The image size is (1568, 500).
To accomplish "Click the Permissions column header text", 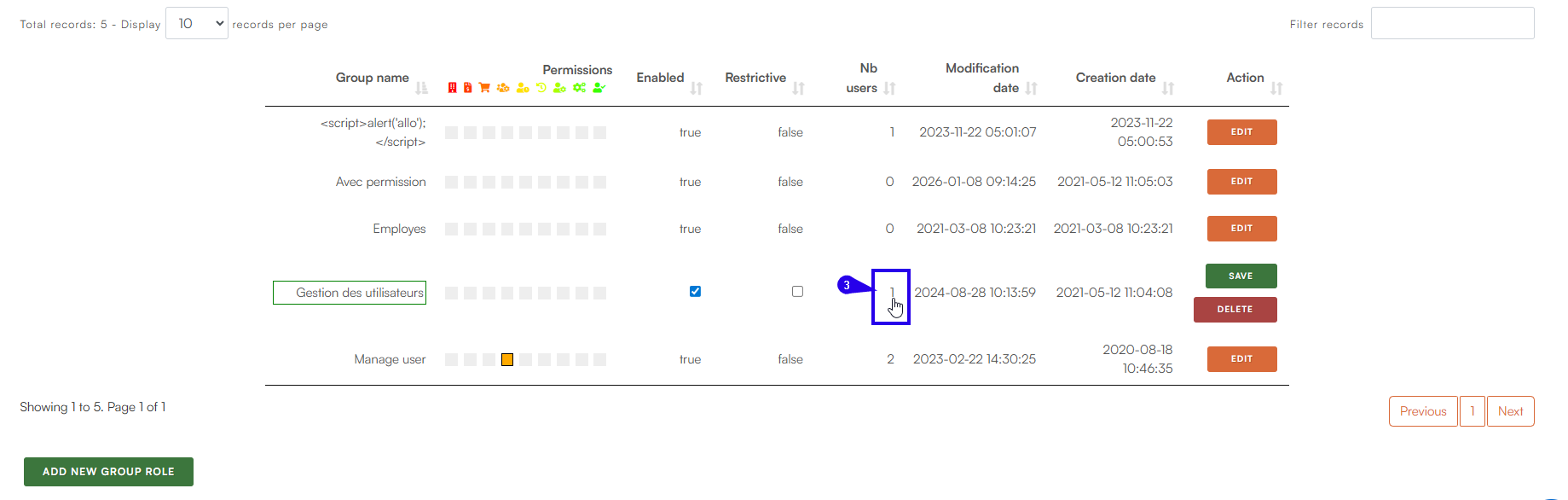I will tap(577, 70).
